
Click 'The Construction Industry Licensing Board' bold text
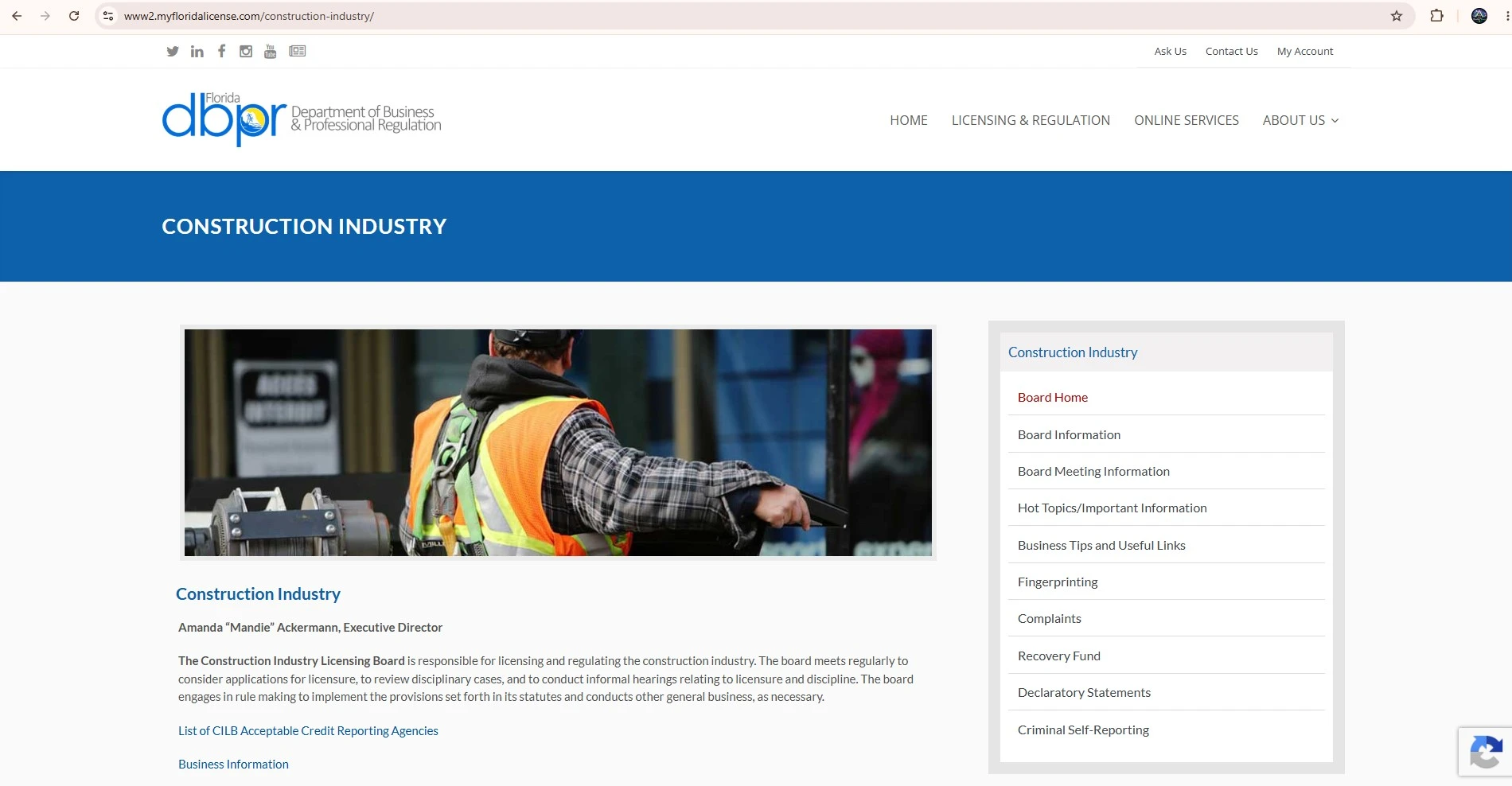pyautogui.click(x=291, y=660)
